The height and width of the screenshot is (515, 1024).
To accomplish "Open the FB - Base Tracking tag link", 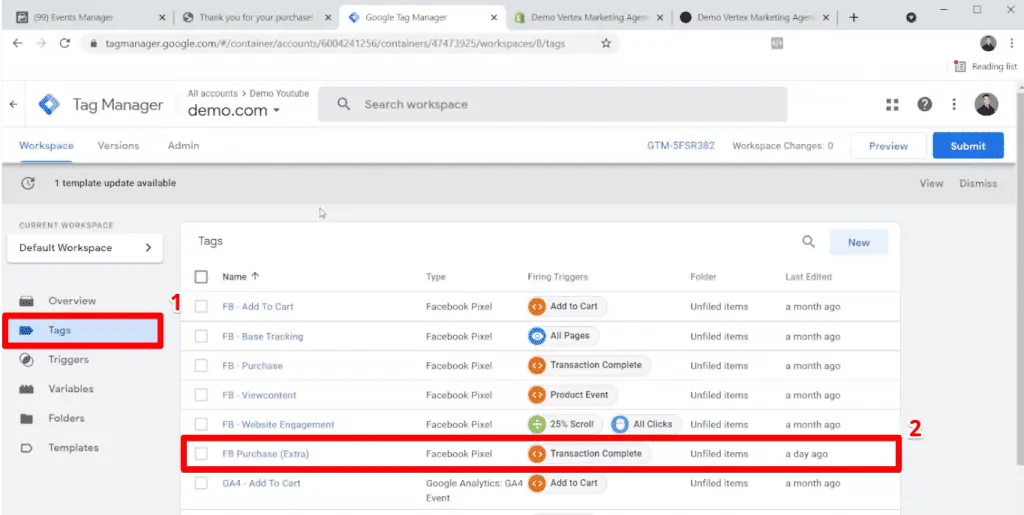I will 263,336.
